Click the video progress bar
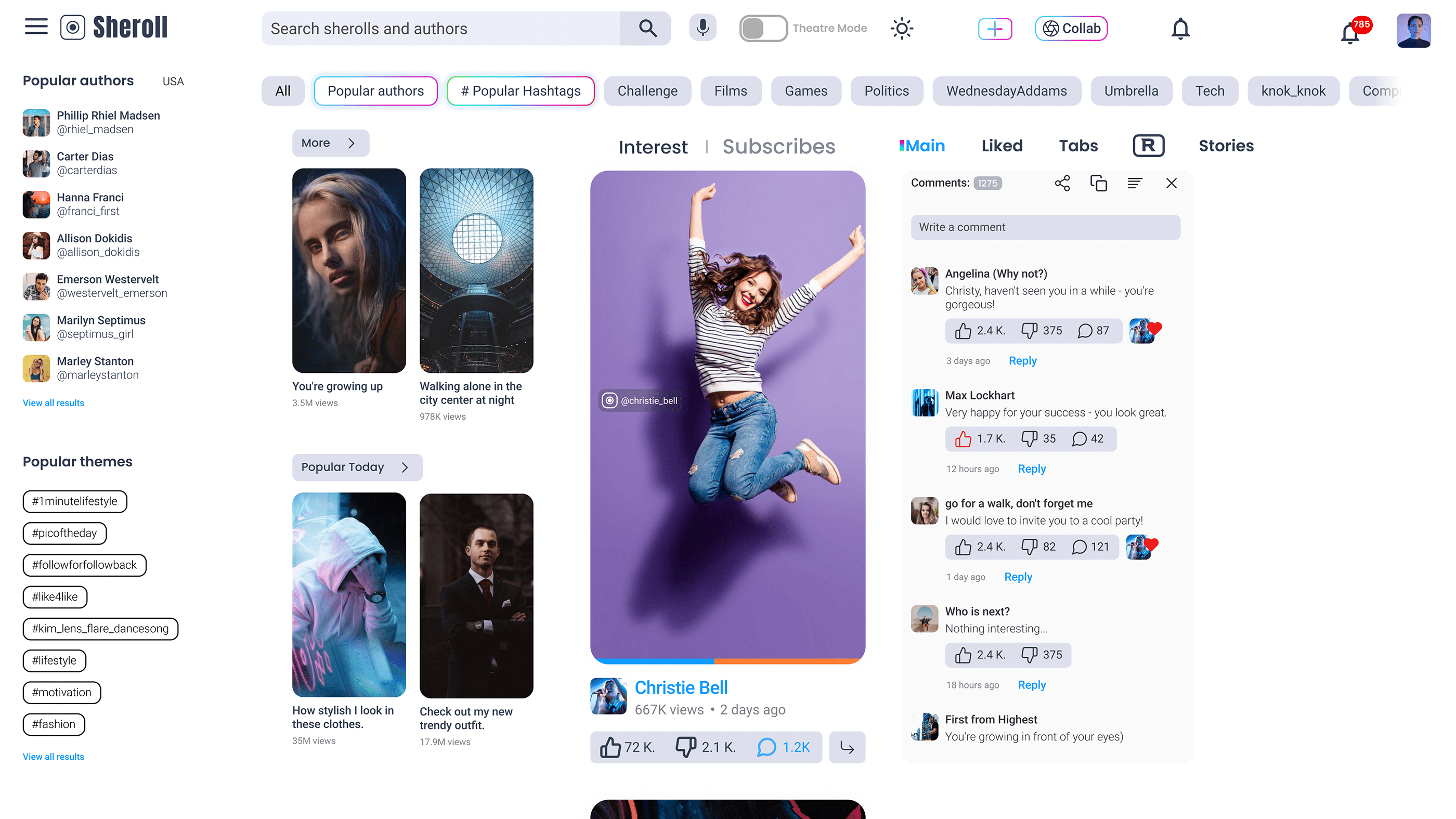This screenshot has height=819, width=1456. [x=727, y=661]
